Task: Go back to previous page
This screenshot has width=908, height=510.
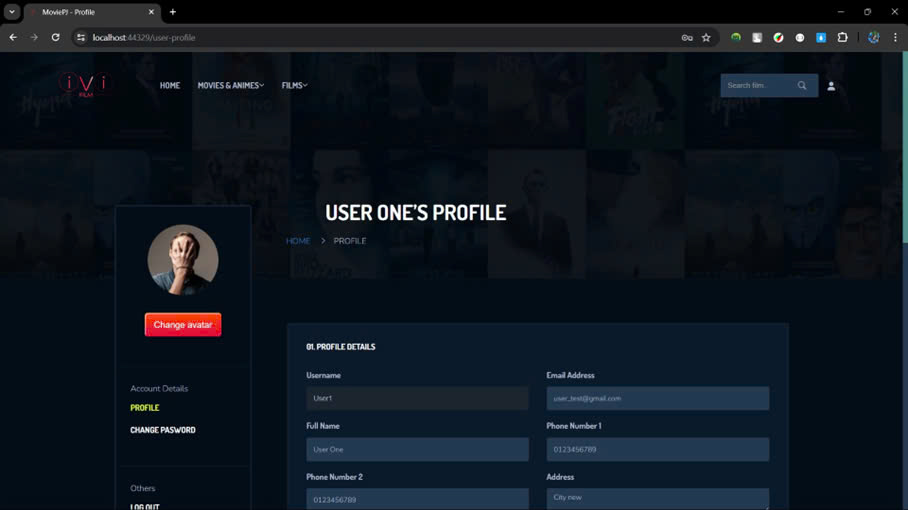Action: pos(13,38)
